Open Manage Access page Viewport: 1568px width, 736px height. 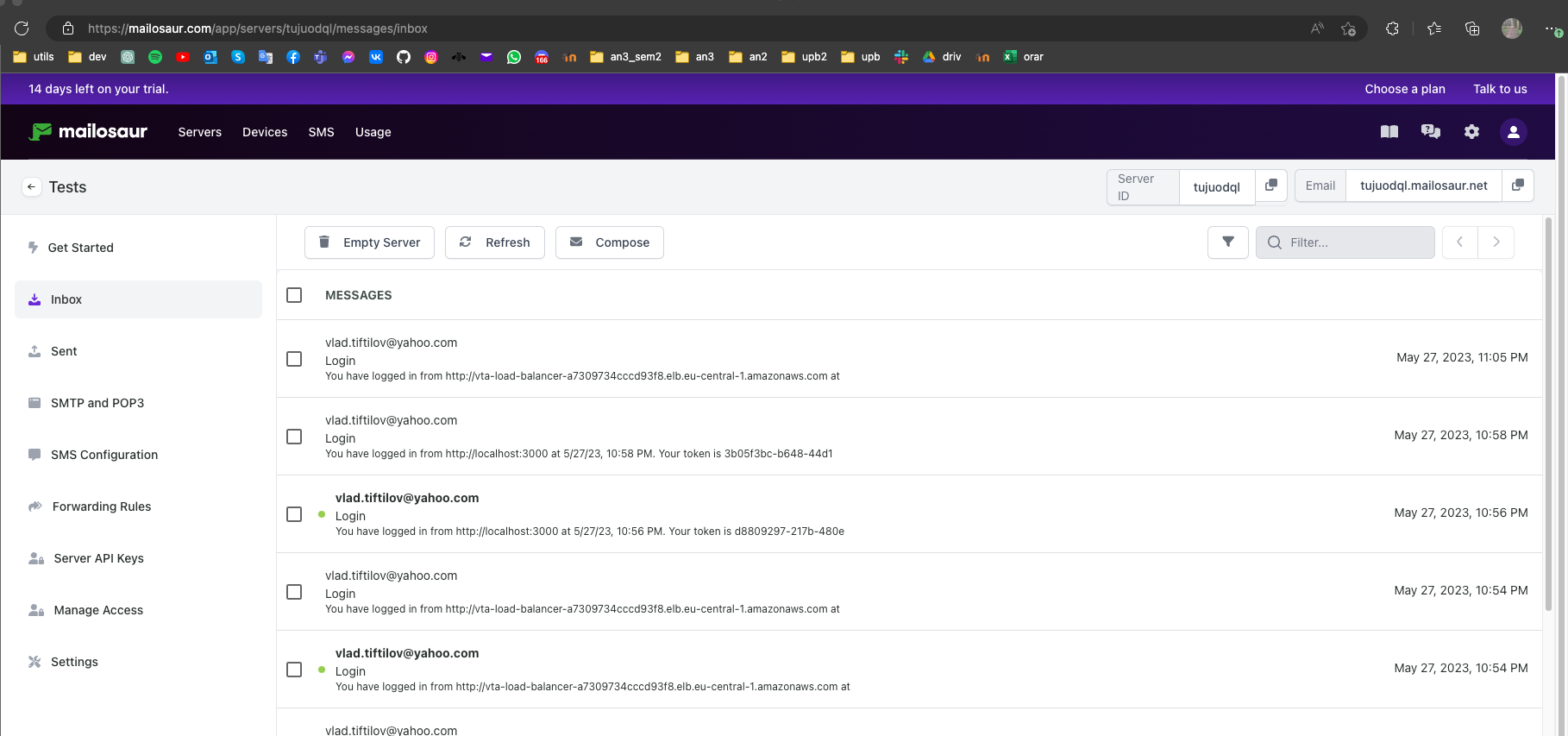click(x=138, y=610)
